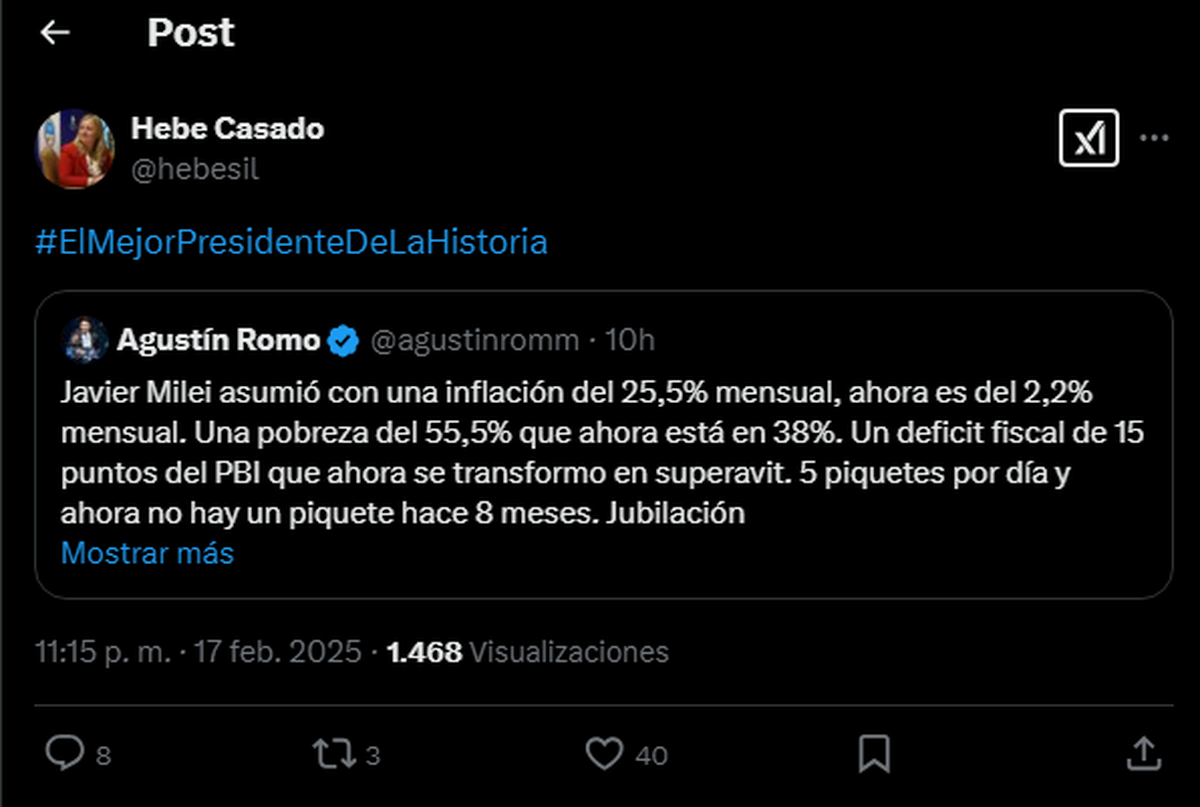The height and width of the screenshot is (807, 1200).
Task: Click the 1.468 Visualizaciones count
Action: 527,653
